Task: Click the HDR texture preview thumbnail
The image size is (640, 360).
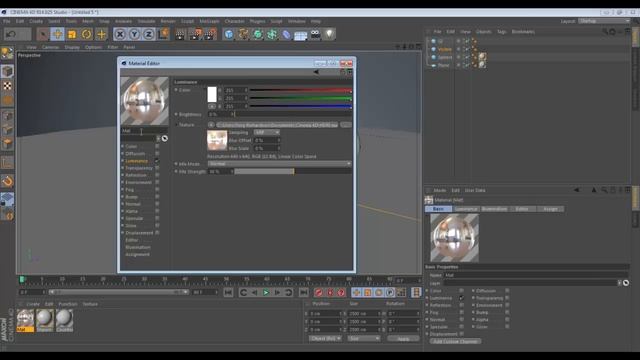Action: point(217,140)
